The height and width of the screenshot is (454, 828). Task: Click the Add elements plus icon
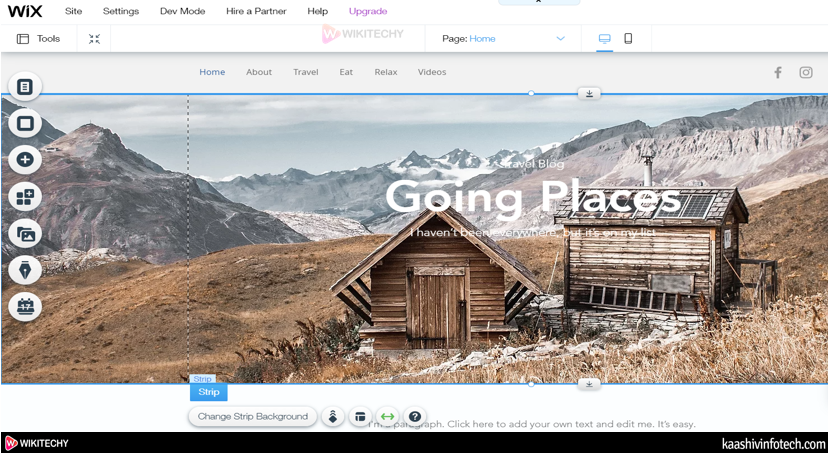point(25,159)
